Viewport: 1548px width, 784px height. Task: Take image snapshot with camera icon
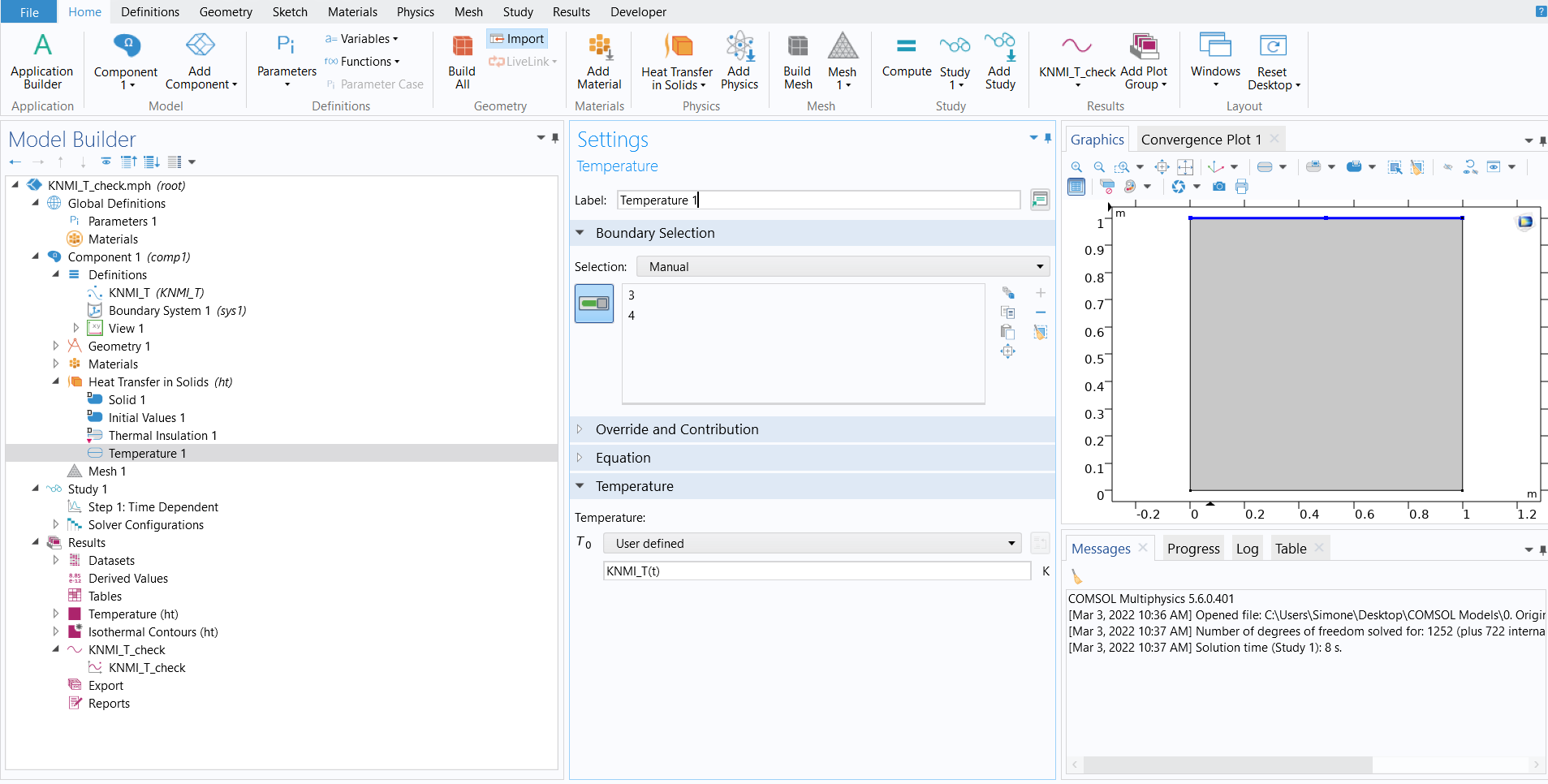(1218, 187)
